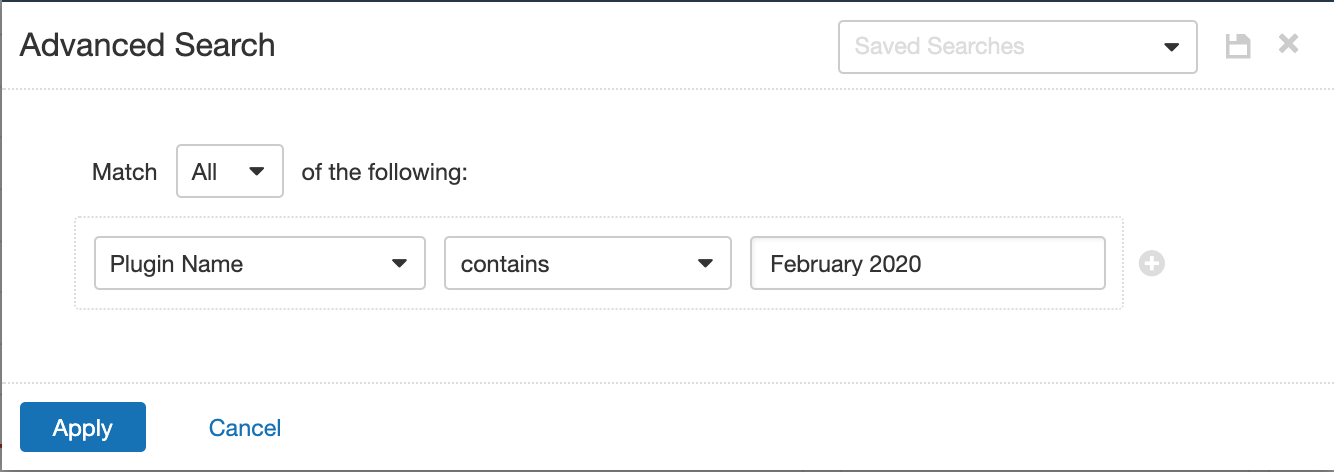Click the caret on the contains selector
This screenshot has width=1334, height=472.
(705, 264)
